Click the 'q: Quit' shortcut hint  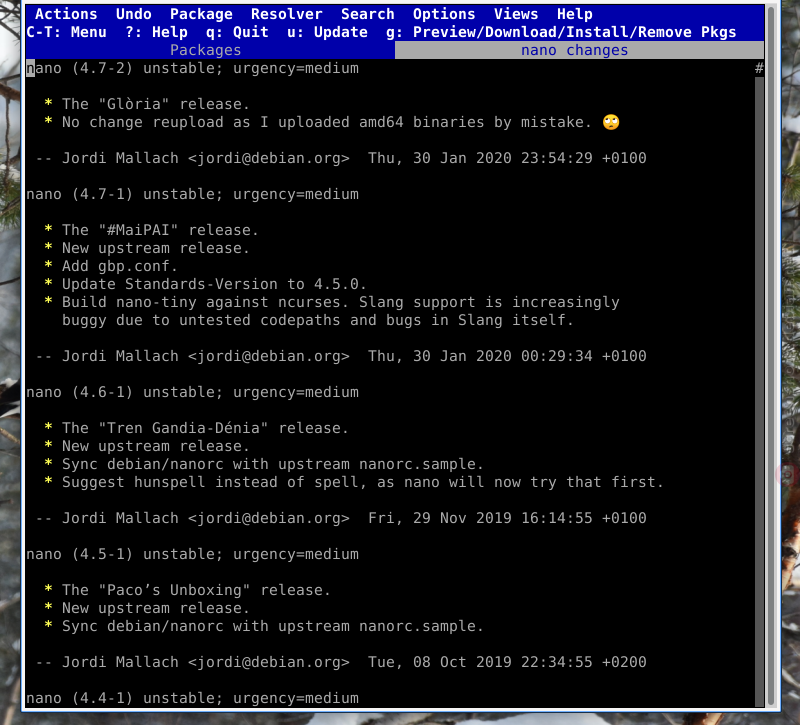(x=237, y=32)
